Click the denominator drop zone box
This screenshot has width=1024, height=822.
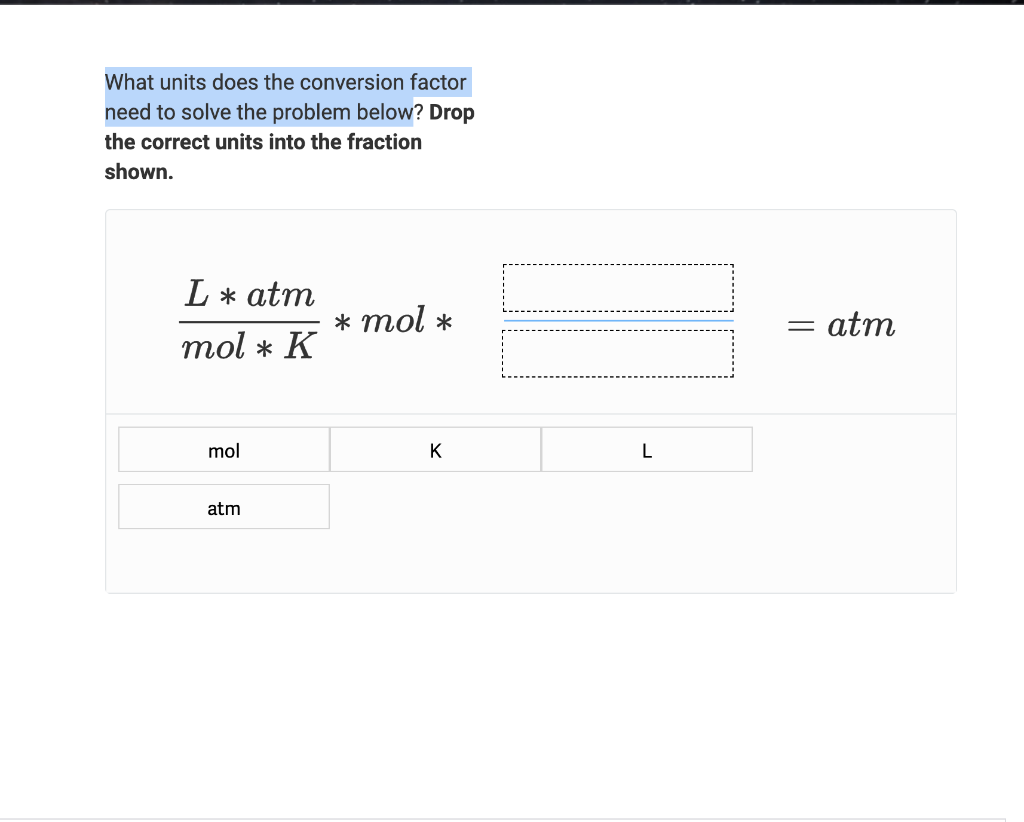[x=617, y=352]
